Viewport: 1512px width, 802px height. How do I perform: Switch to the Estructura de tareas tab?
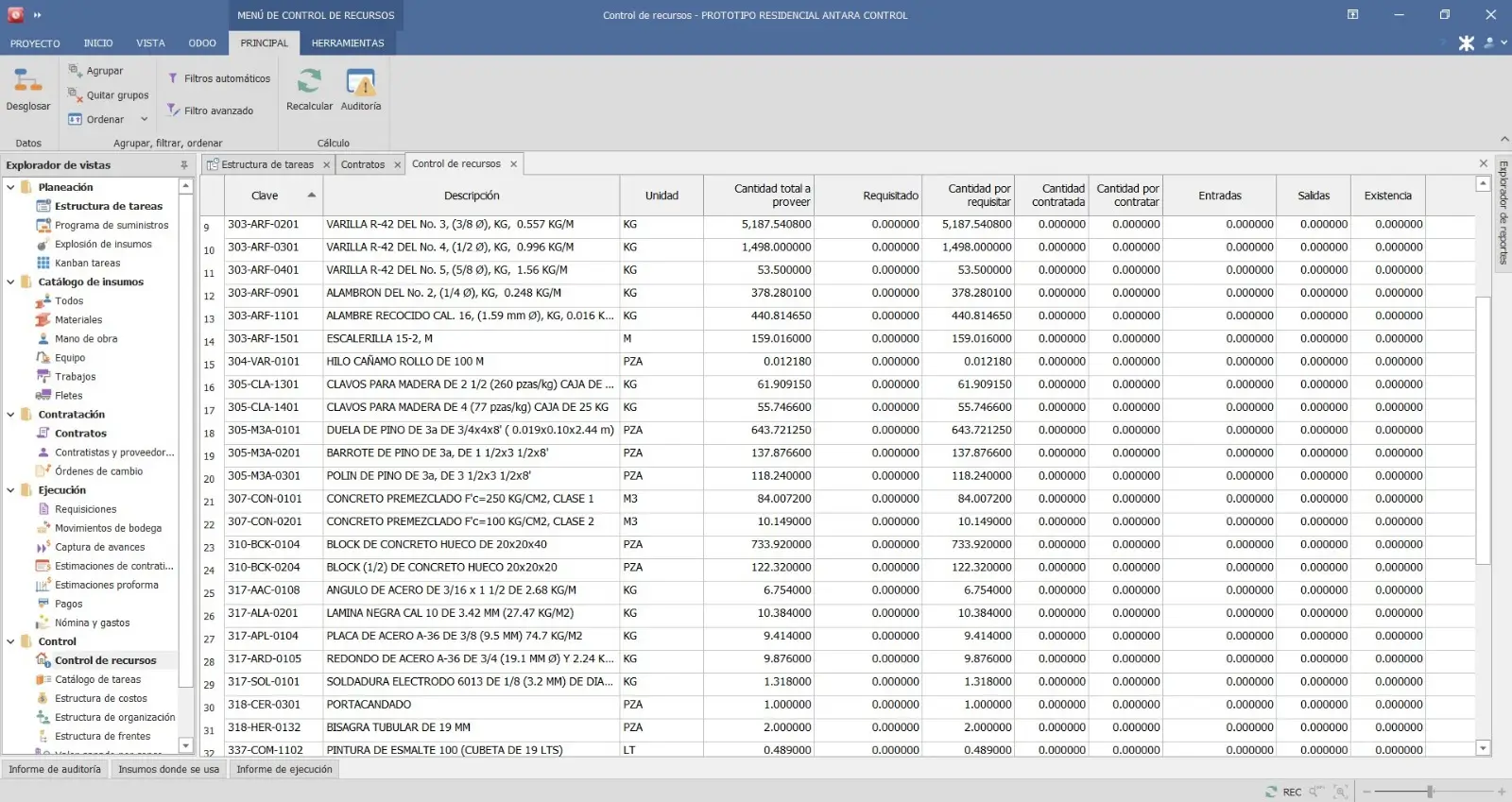(x=266, y=164)
